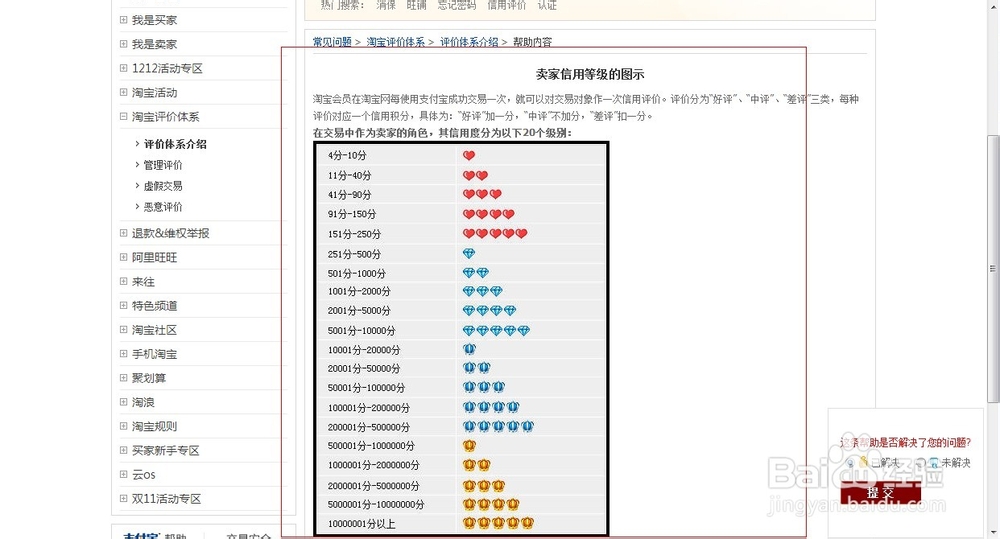The width and height of the screenshot is (1000, 539).
Task: Click the three gold crowns for 2000001分-5000000分
Action: pyautogui.click(x=484, y=485)
